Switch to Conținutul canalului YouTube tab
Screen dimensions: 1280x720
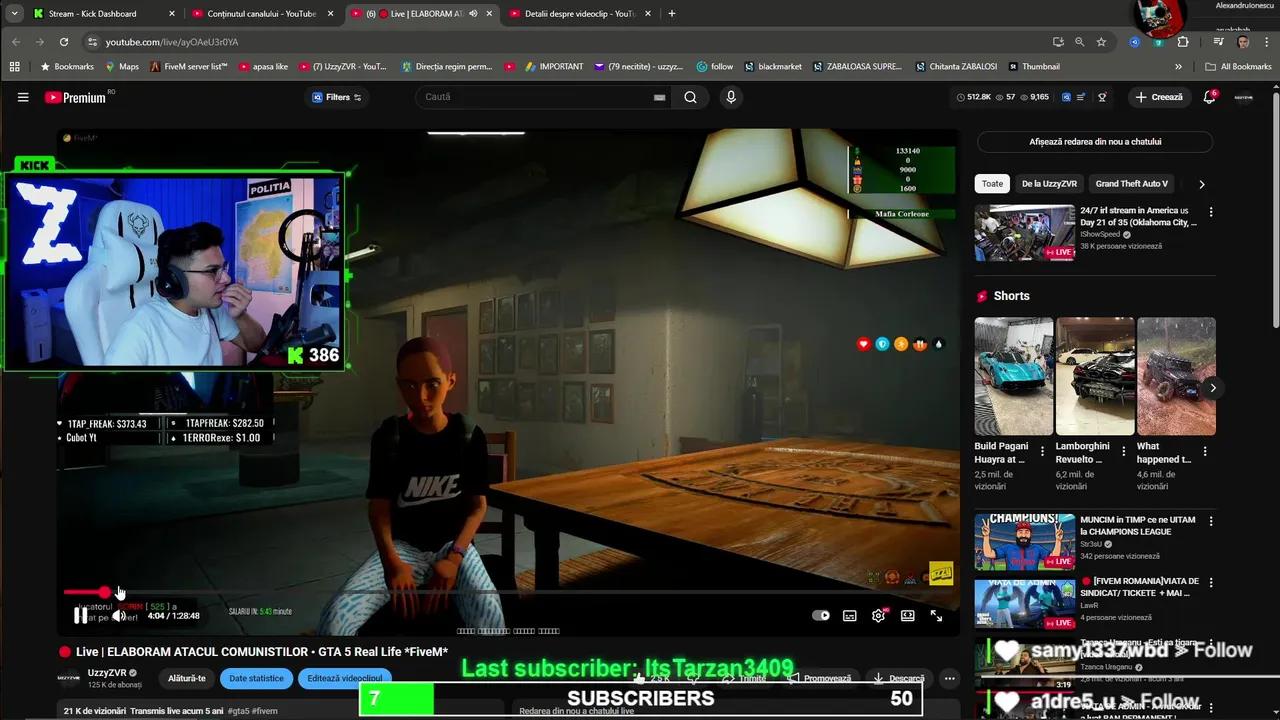(262, 14)
